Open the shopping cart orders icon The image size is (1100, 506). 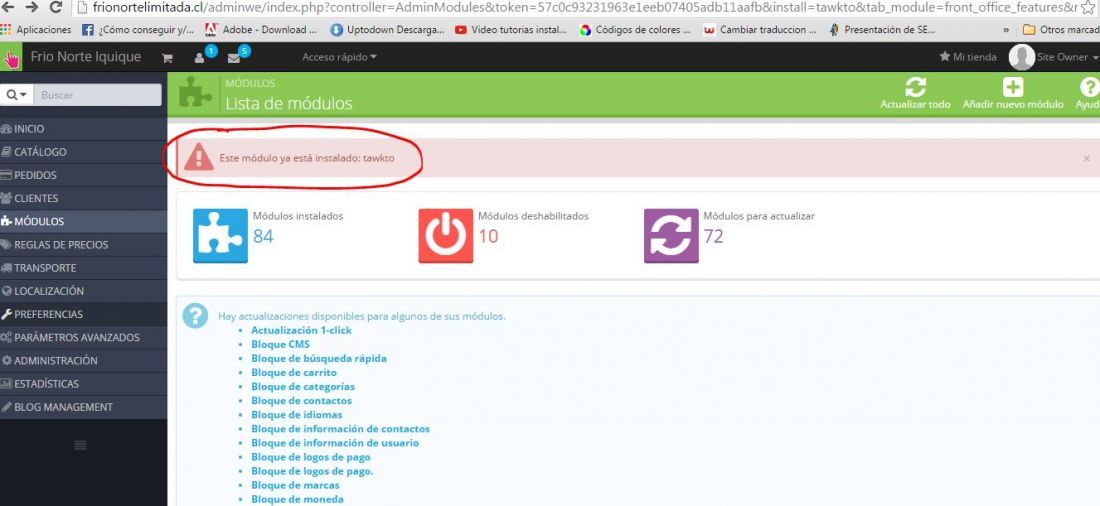click(167, 58)
